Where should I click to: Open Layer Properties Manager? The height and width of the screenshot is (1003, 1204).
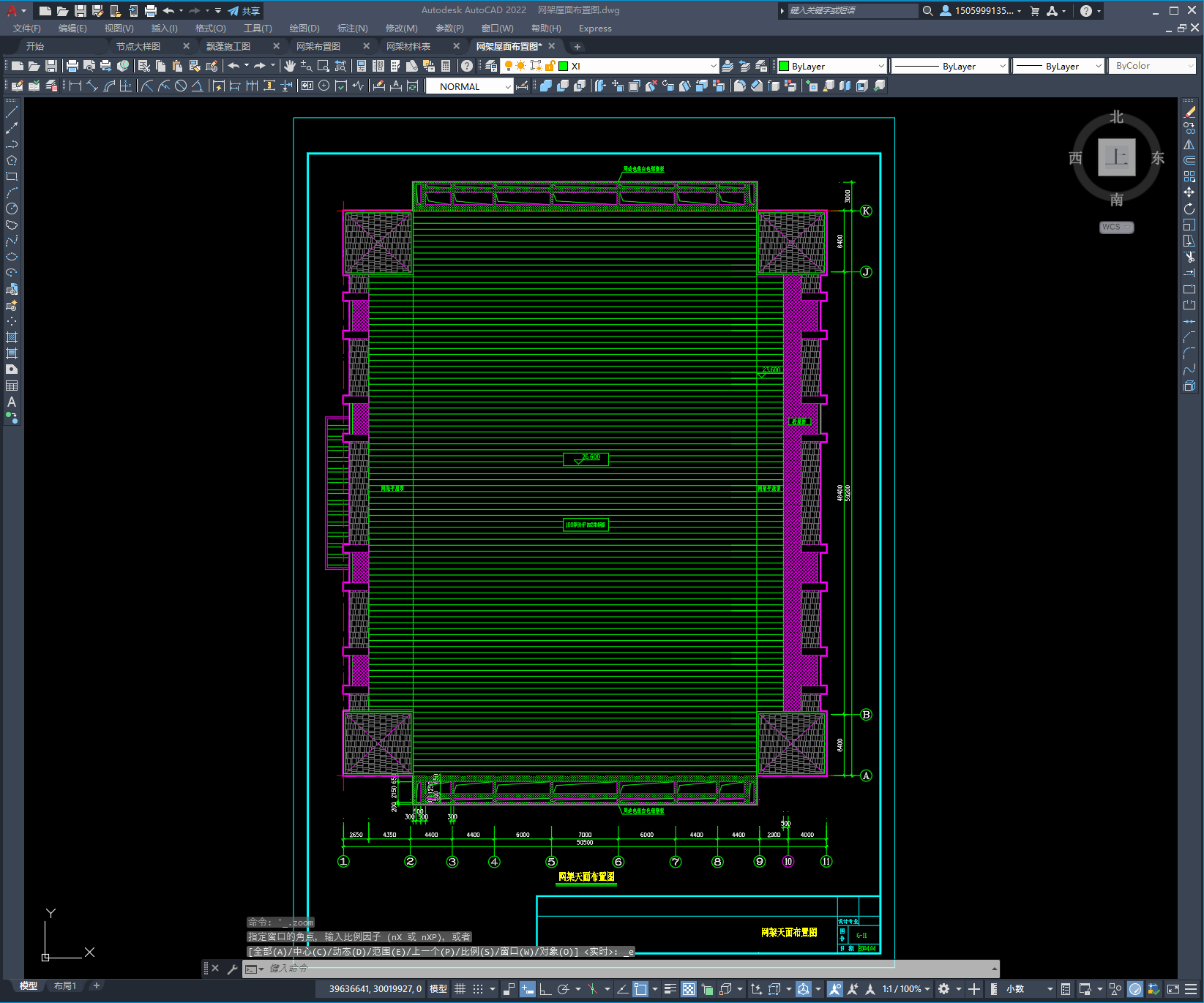[491, 66]
